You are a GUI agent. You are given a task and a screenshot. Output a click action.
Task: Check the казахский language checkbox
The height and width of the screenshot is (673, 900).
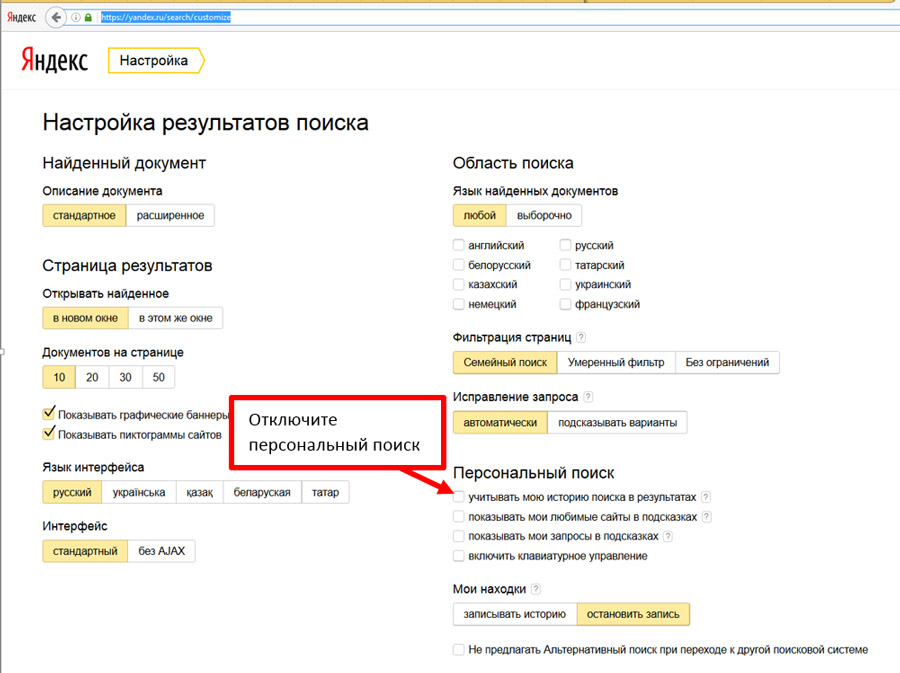[x=459, y=284]
